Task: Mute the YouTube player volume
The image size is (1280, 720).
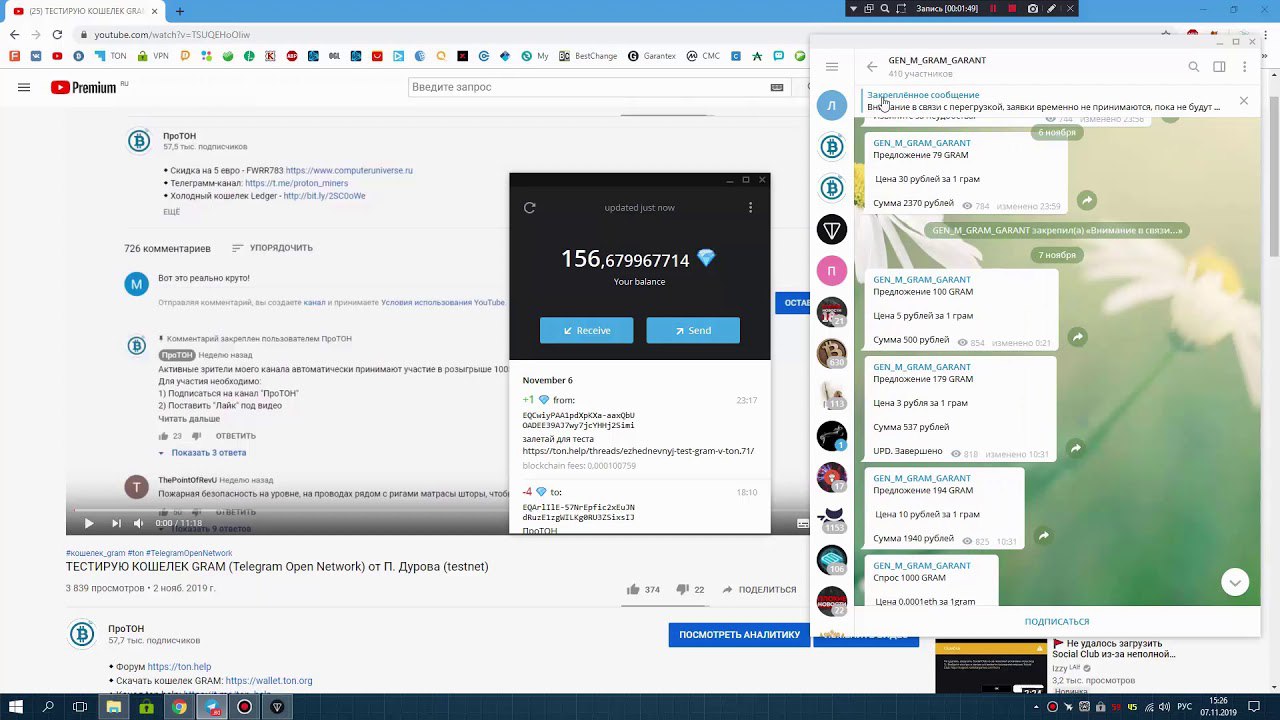Action: pos(139,523)
